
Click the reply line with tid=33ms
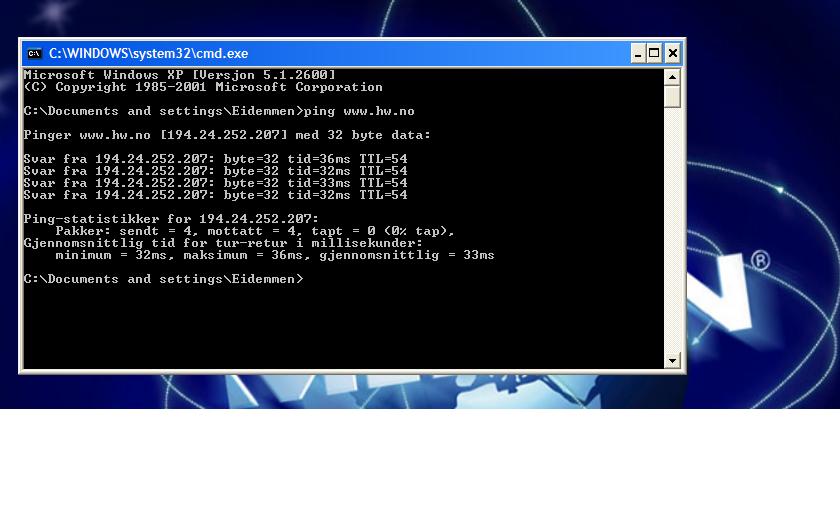[x=215, y=183]
